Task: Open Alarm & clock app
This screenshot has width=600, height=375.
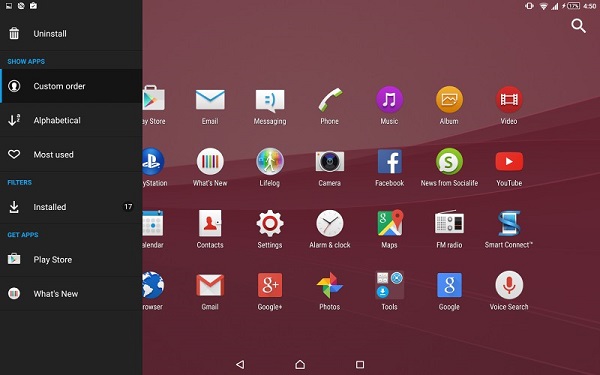Action: click(329, 230)
